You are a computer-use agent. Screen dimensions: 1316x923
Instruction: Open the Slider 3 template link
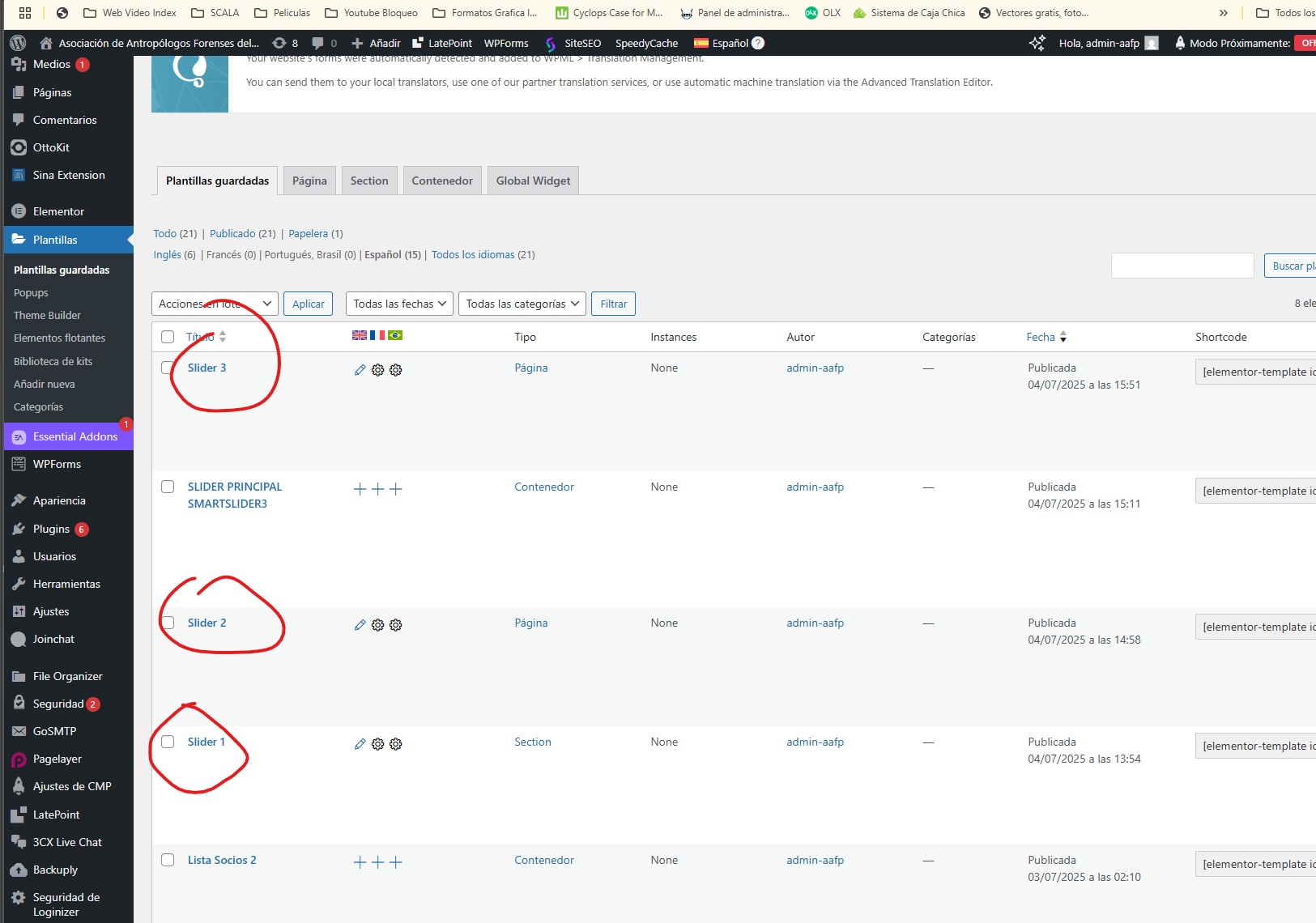pos(207,368)
